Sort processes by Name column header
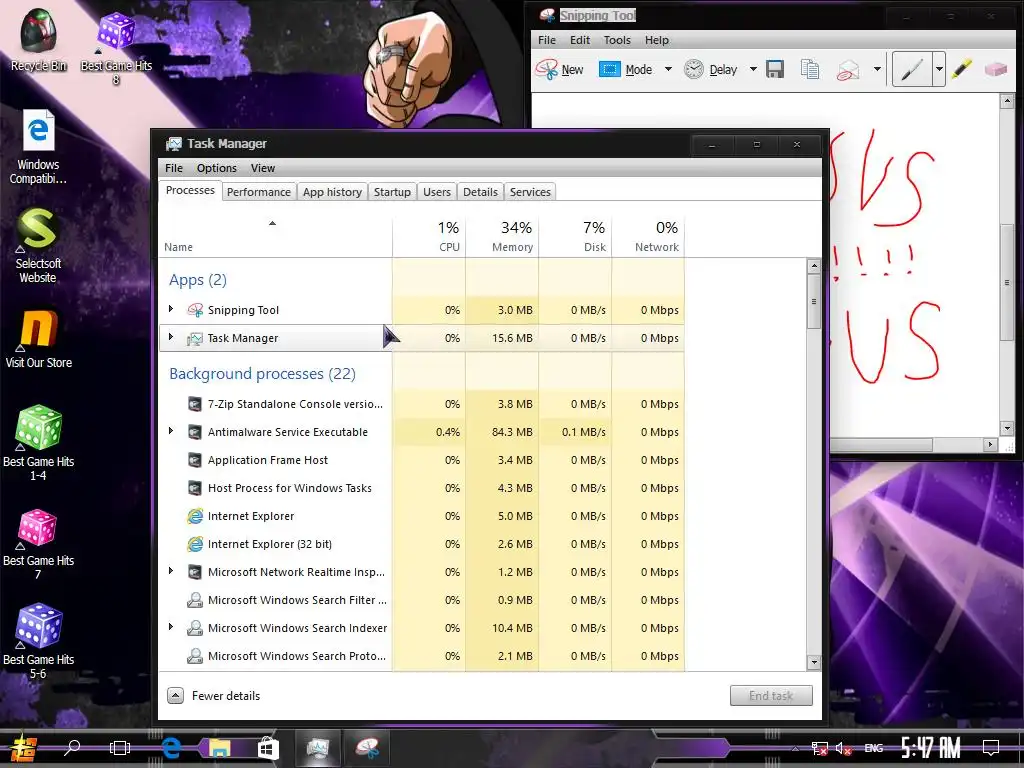This screenshot has width=1024, height=768. 275,236
